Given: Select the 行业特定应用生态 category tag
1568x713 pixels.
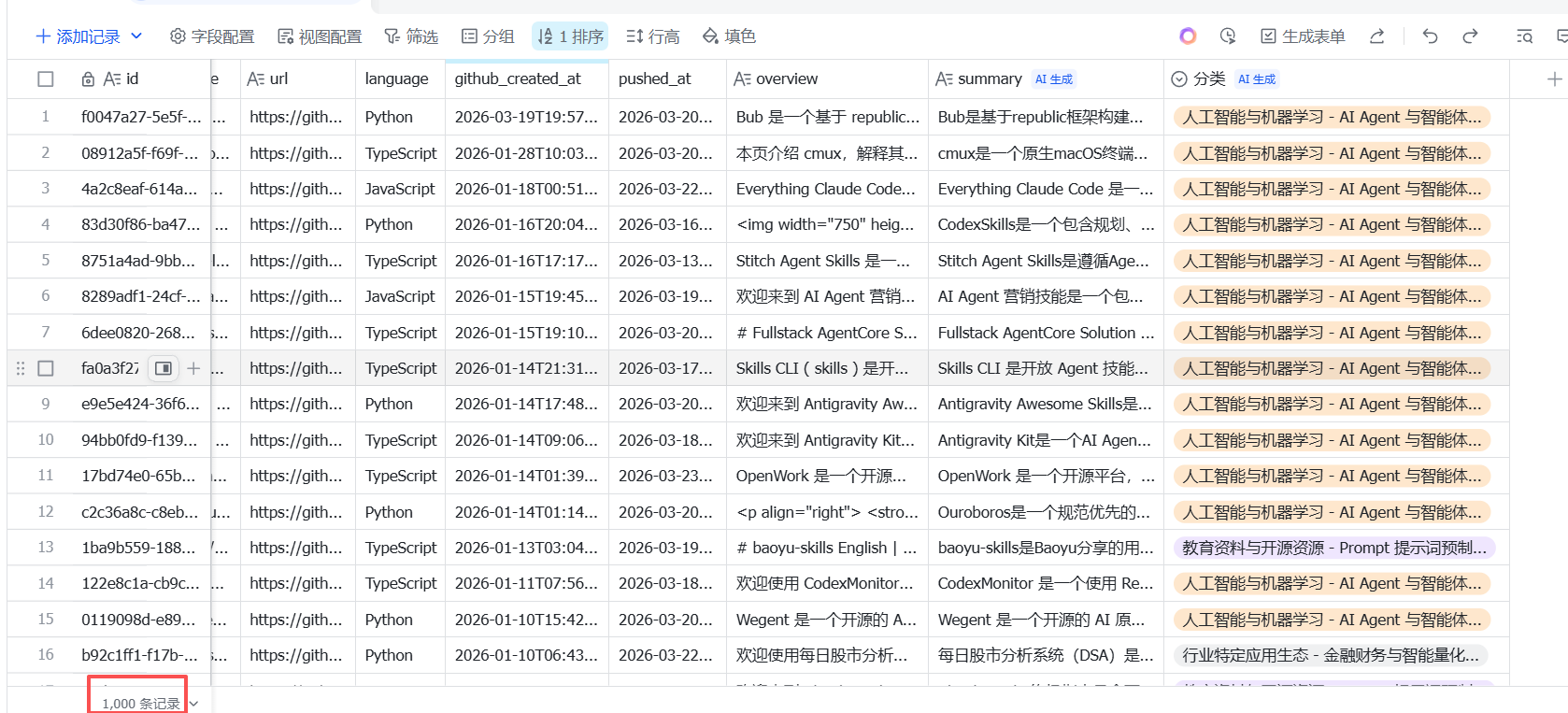Looking at the screenshot, I should (1331, 655).
